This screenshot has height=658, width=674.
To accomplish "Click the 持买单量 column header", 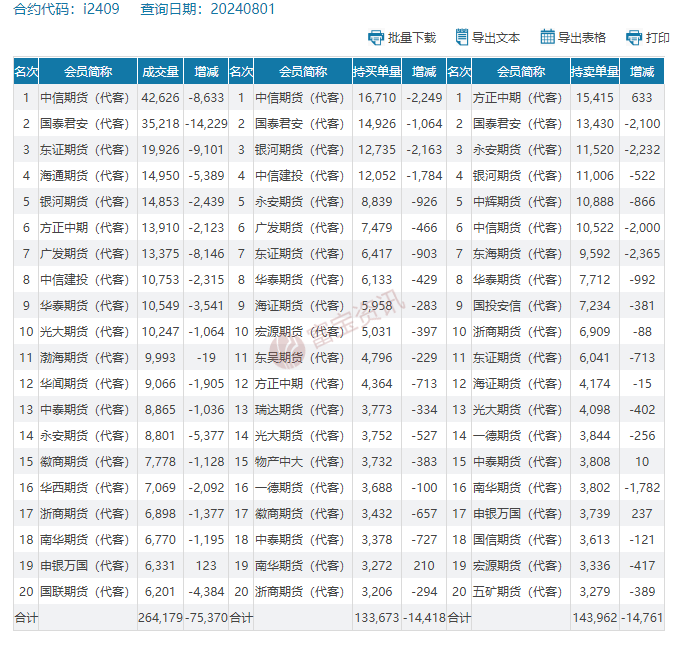I will (377, 71).
